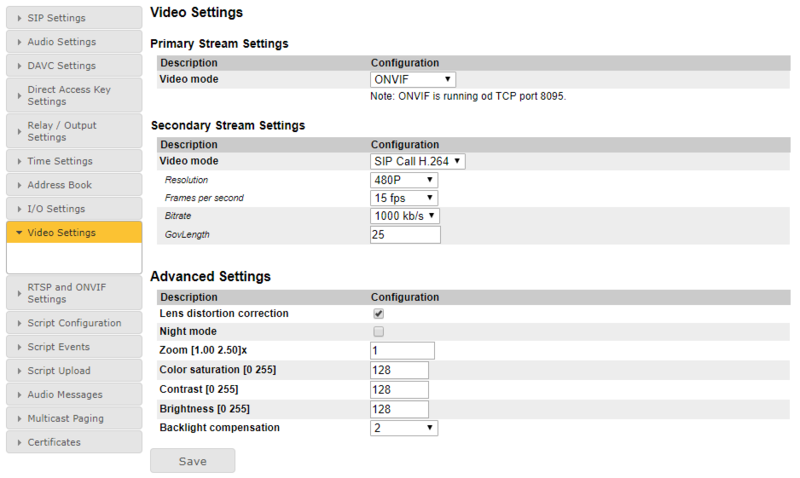The image size is (800, 478).
Task: Open the Primary Stream Video mode dropdown
Action: tap(413, 80)
